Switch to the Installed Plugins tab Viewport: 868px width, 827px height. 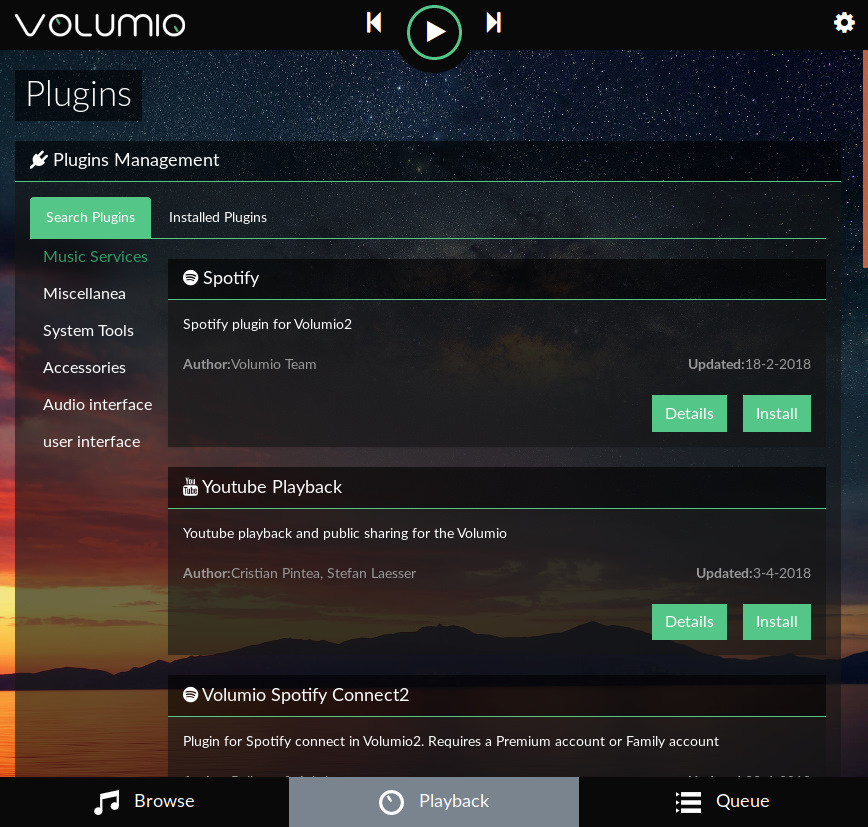click(218, 218)
